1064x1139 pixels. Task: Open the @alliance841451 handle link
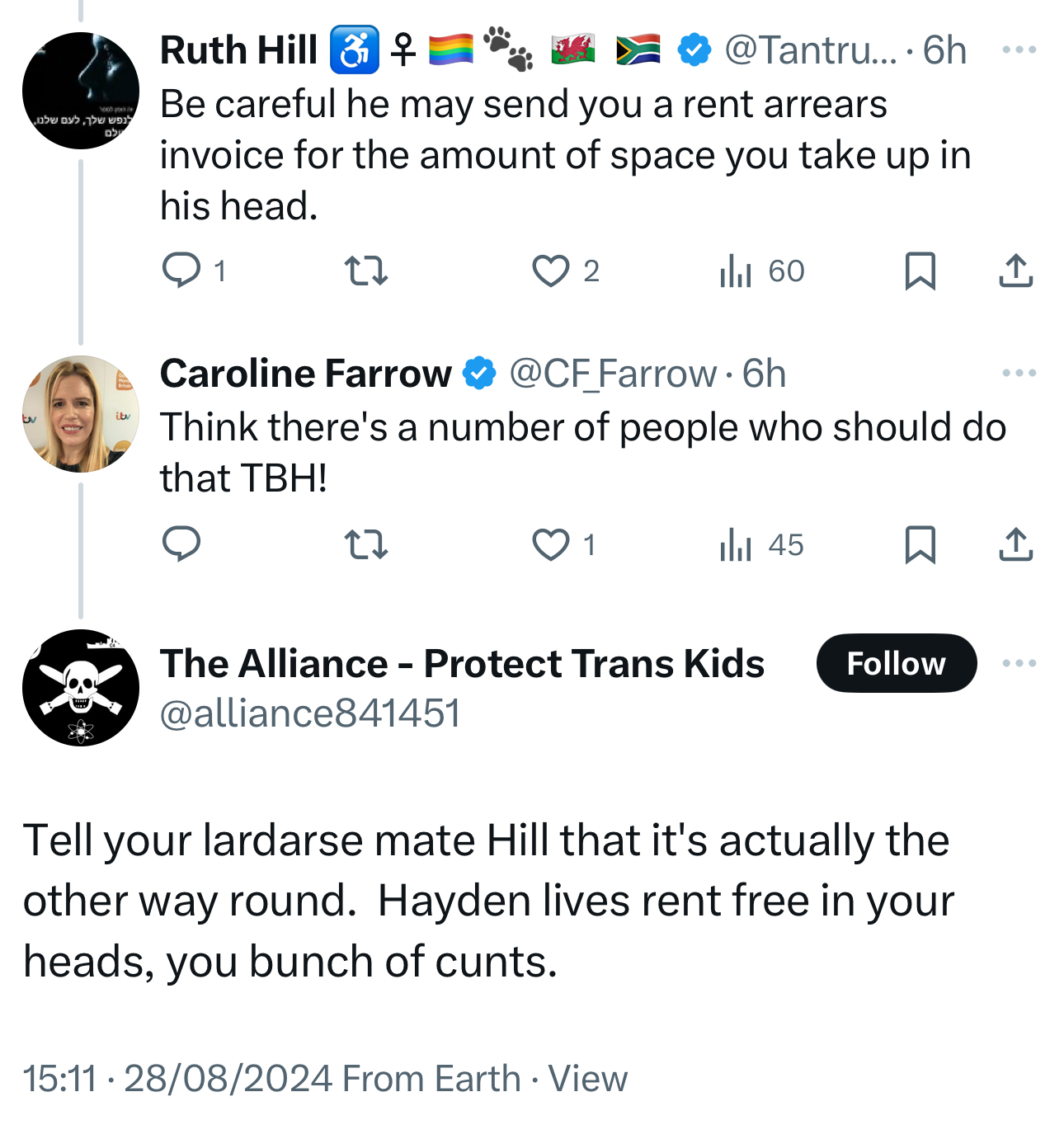pyautogui.click(x=310, y=713)
